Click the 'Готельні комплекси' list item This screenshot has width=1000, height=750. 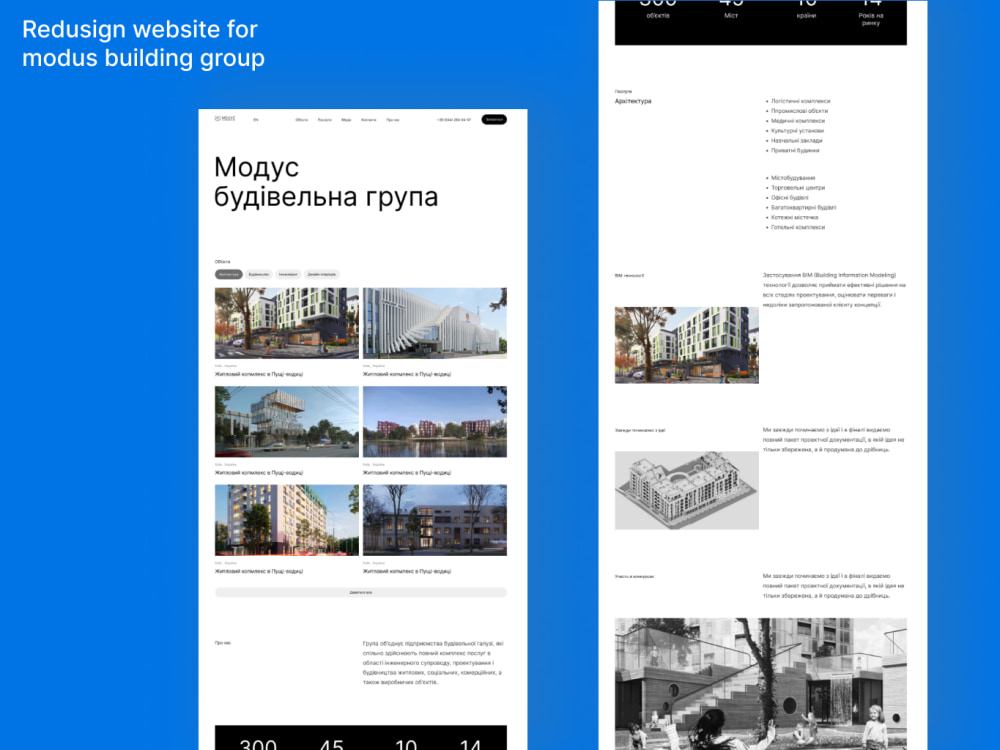point(797,227)
